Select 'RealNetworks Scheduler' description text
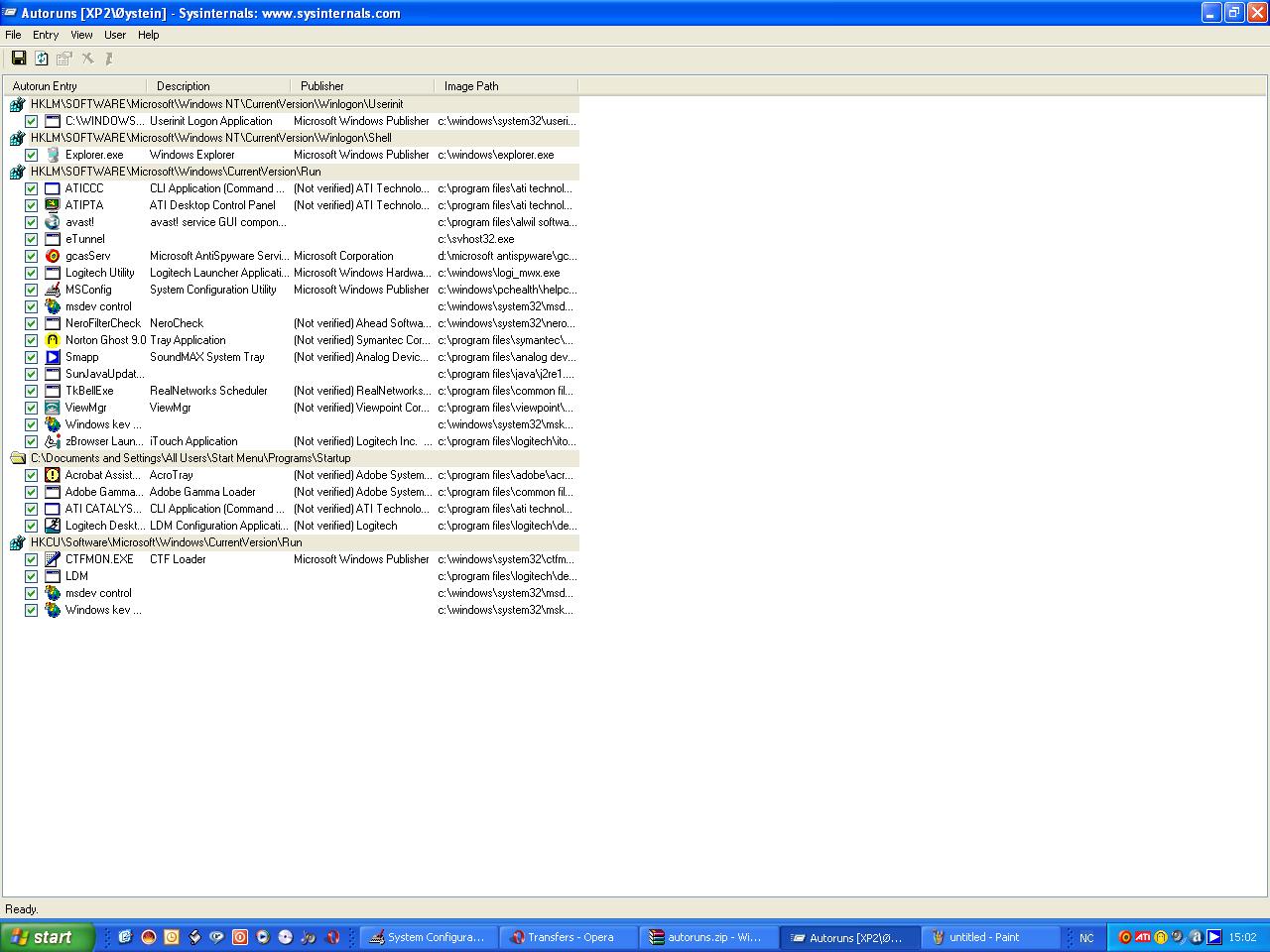 [208, 391]
